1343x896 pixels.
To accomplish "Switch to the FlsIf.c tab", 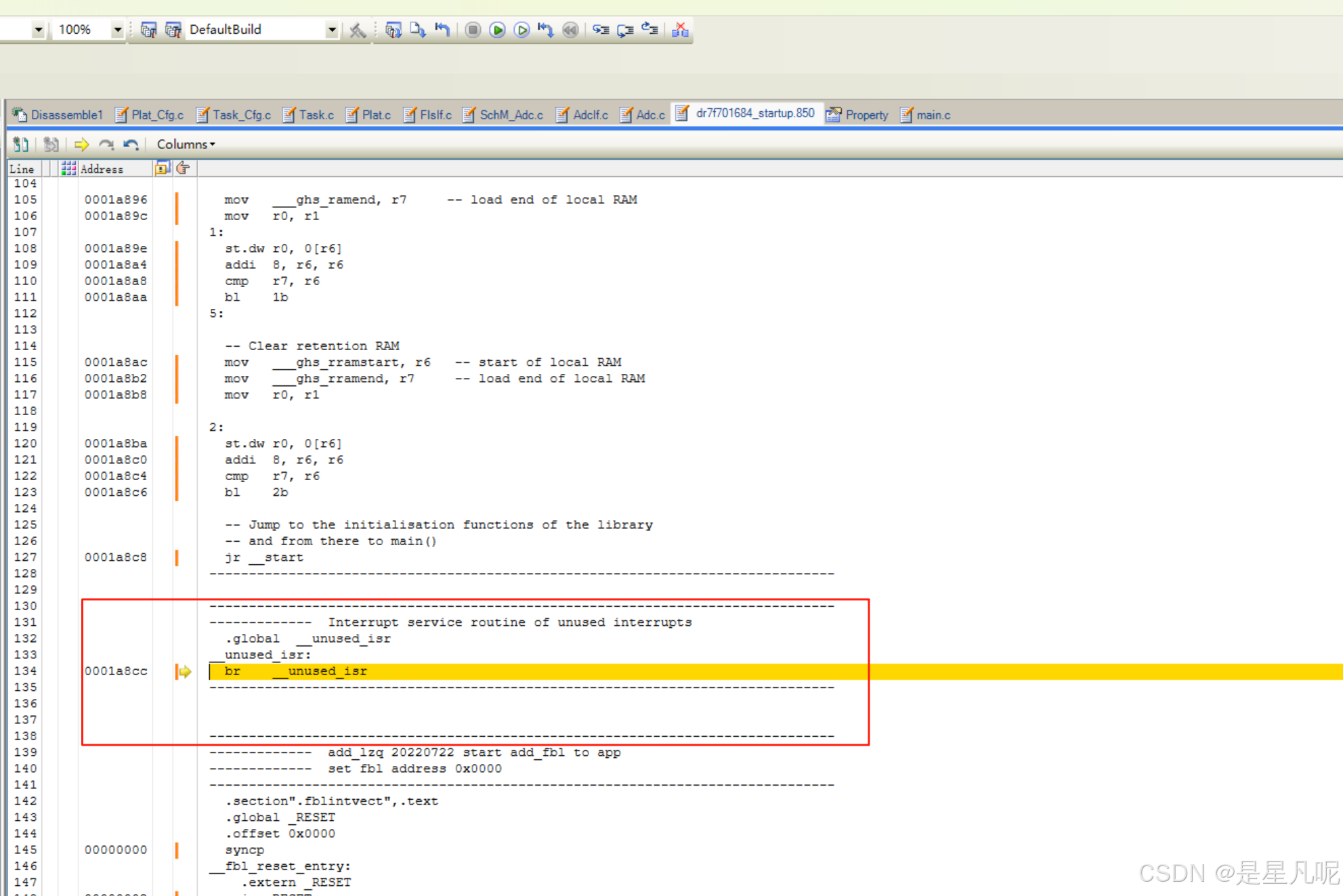I will [x=427, y=115].
